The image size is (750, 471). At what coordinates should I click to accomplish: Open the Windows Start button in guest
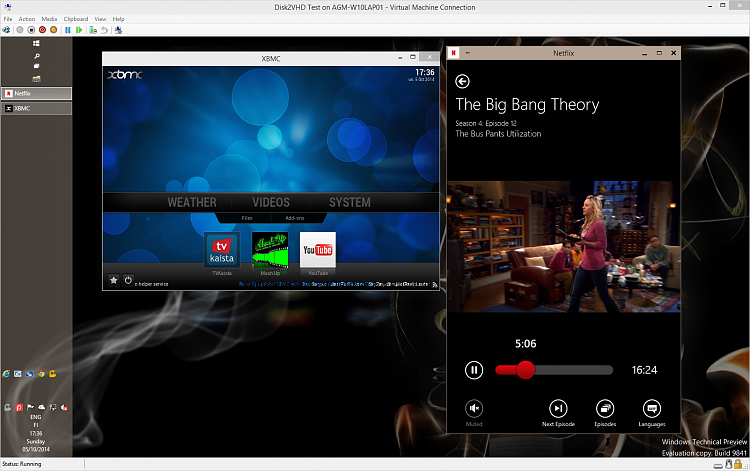(x=36, y=44)
